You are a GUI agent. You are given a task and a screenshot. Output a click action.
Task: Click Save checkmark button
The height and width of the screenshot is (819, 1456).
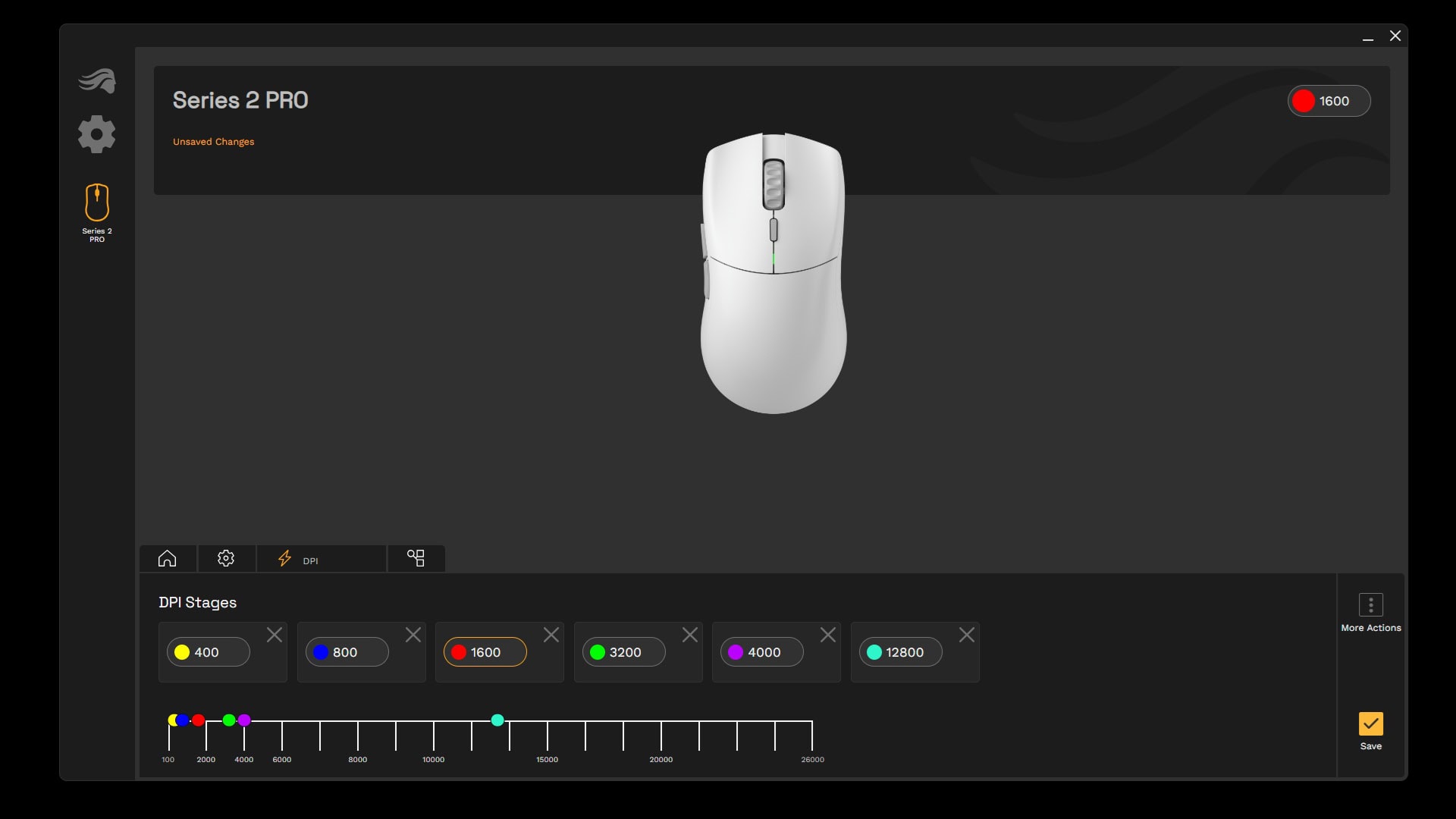[x=1371, y=724]
